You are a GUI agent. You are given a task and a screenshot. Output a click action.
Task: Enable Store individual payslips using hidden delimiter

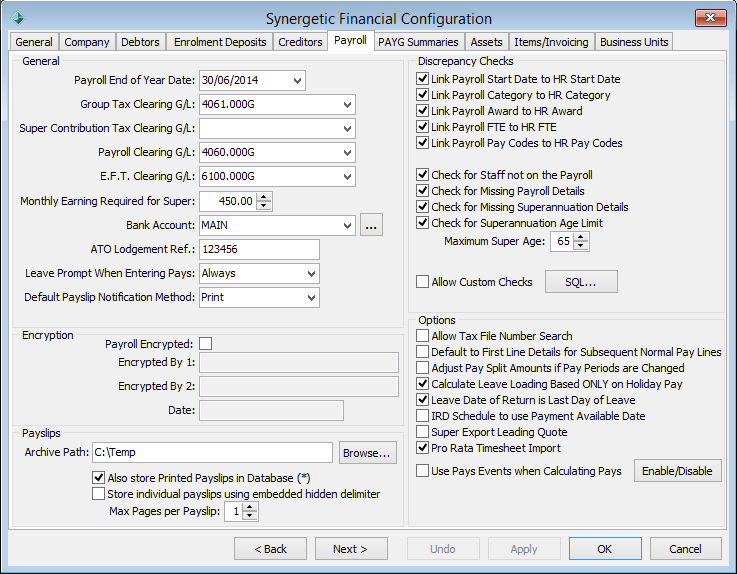click(x=98, y=494)
